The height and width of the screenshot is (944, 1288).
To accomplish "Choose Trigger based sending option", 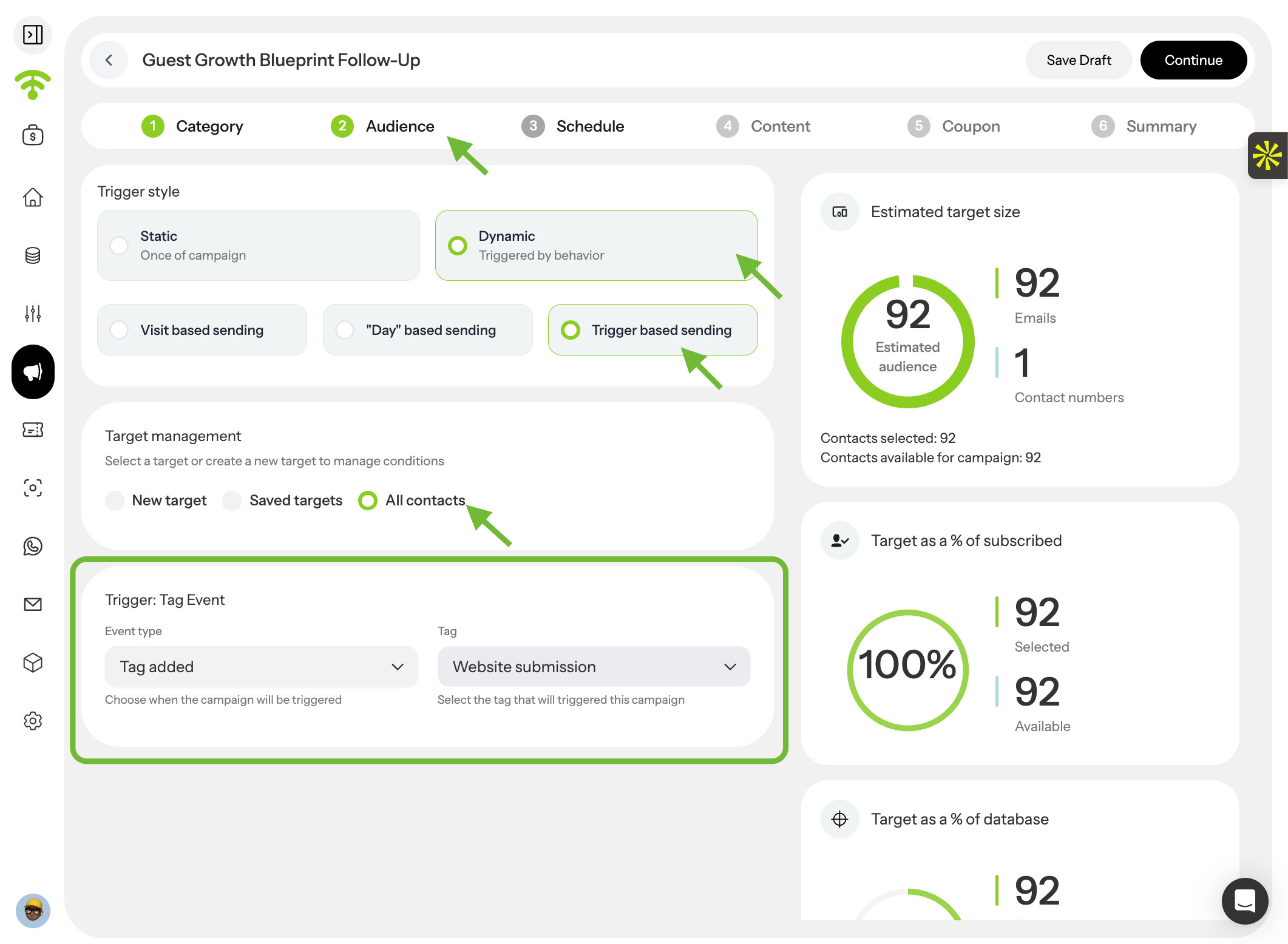I will [653, 330].
